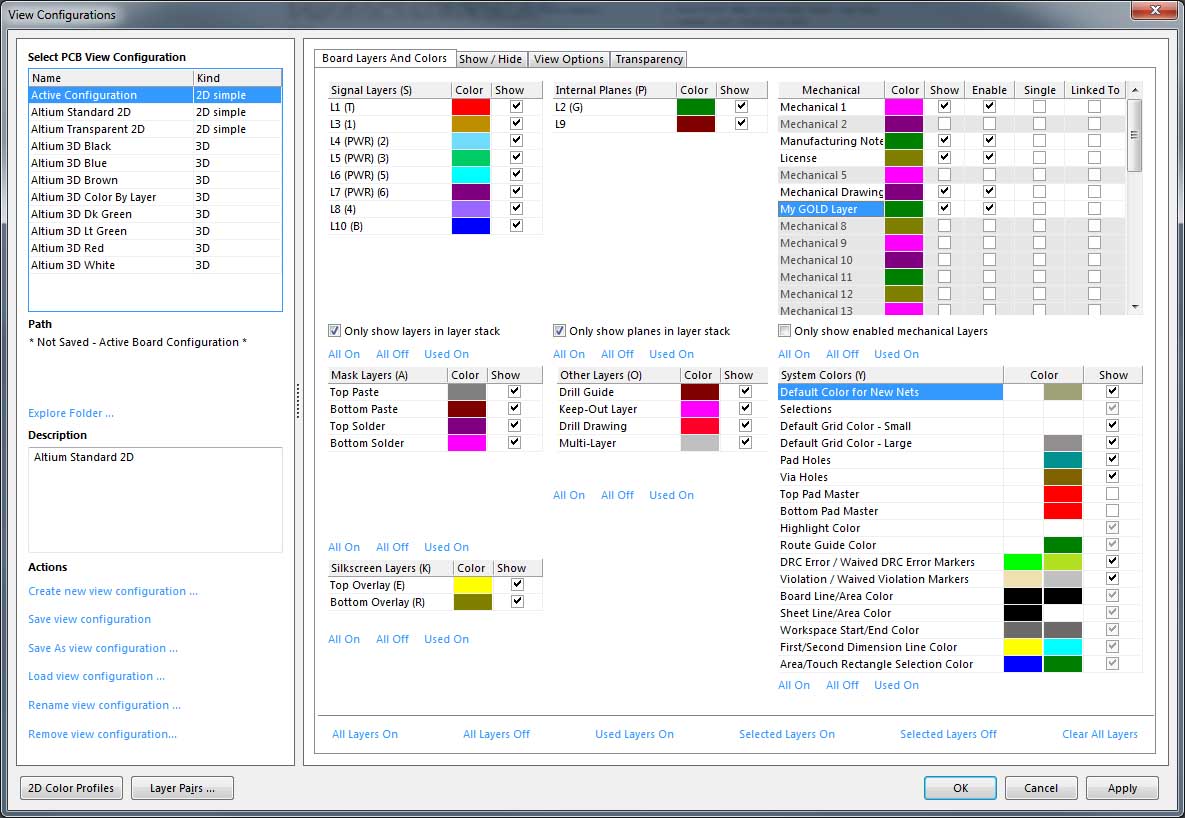Click the Mechanical 1 color swatch
Image resolution: width=1185 pixels, height=818 pixels.
pos(904,107)
